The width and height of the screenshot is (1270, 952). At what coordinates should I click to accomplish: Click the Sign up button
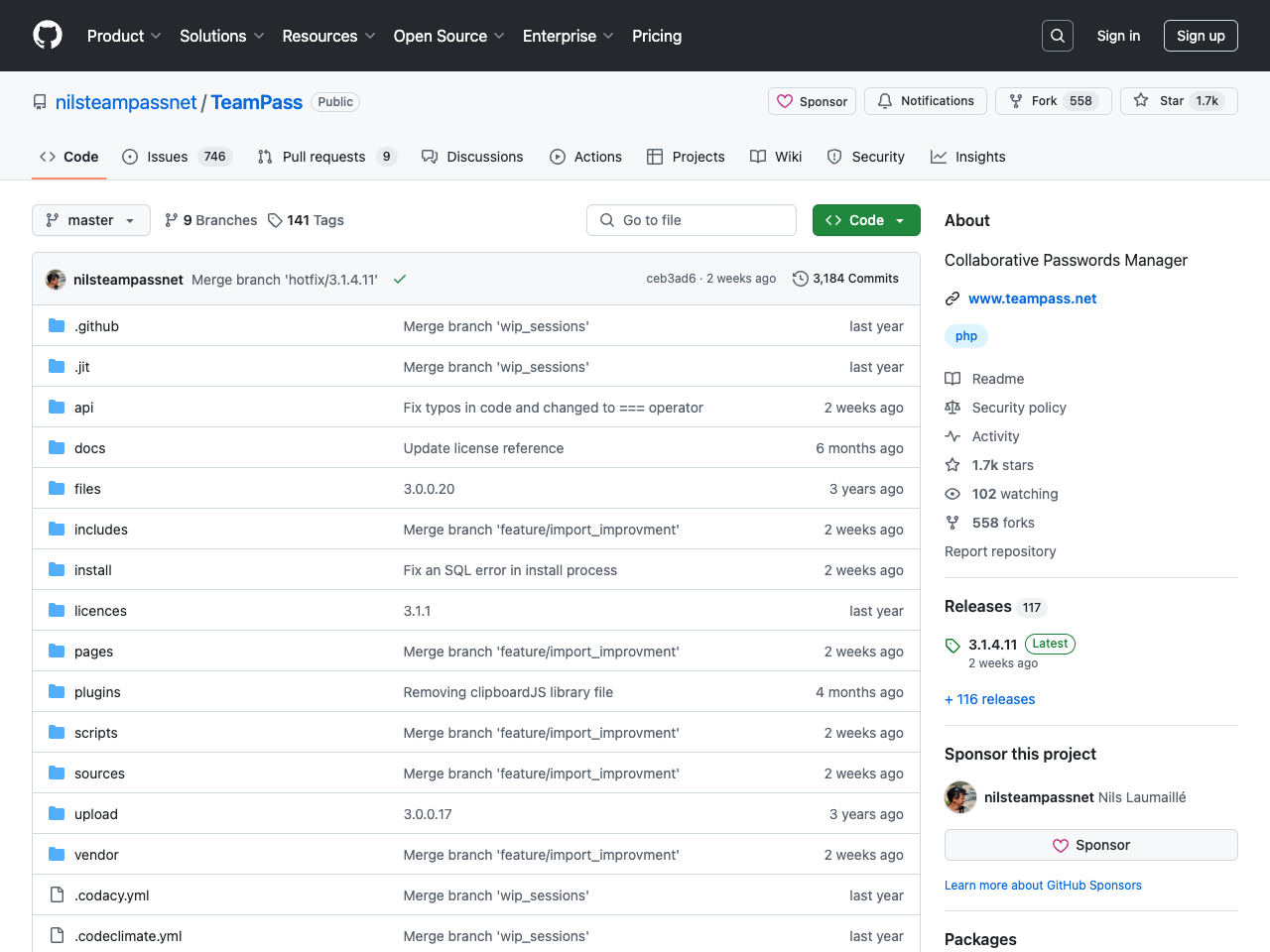(x=1201, y=36)
